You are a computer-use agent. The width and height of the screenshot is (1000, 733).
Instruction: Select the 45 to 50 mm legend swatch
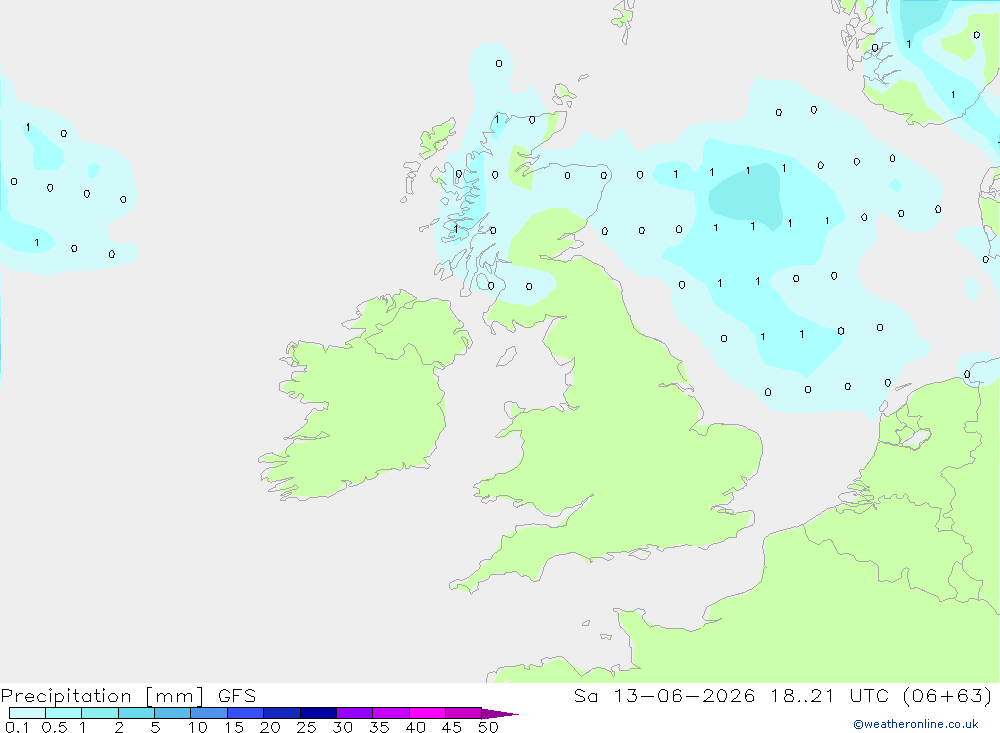pyautogui.click(x=463, y=713)
